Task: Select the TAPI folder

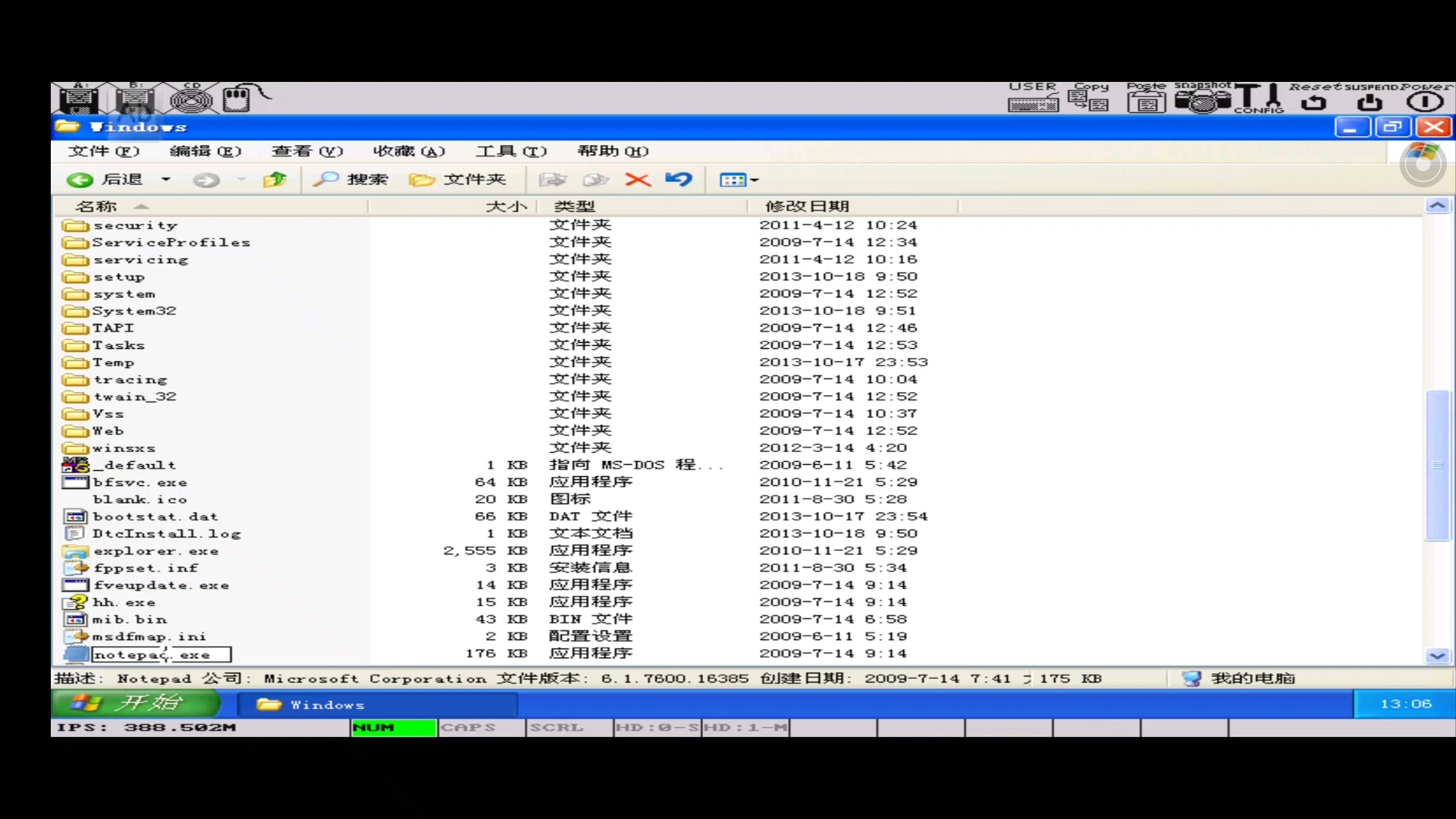Action: point(99,328)
